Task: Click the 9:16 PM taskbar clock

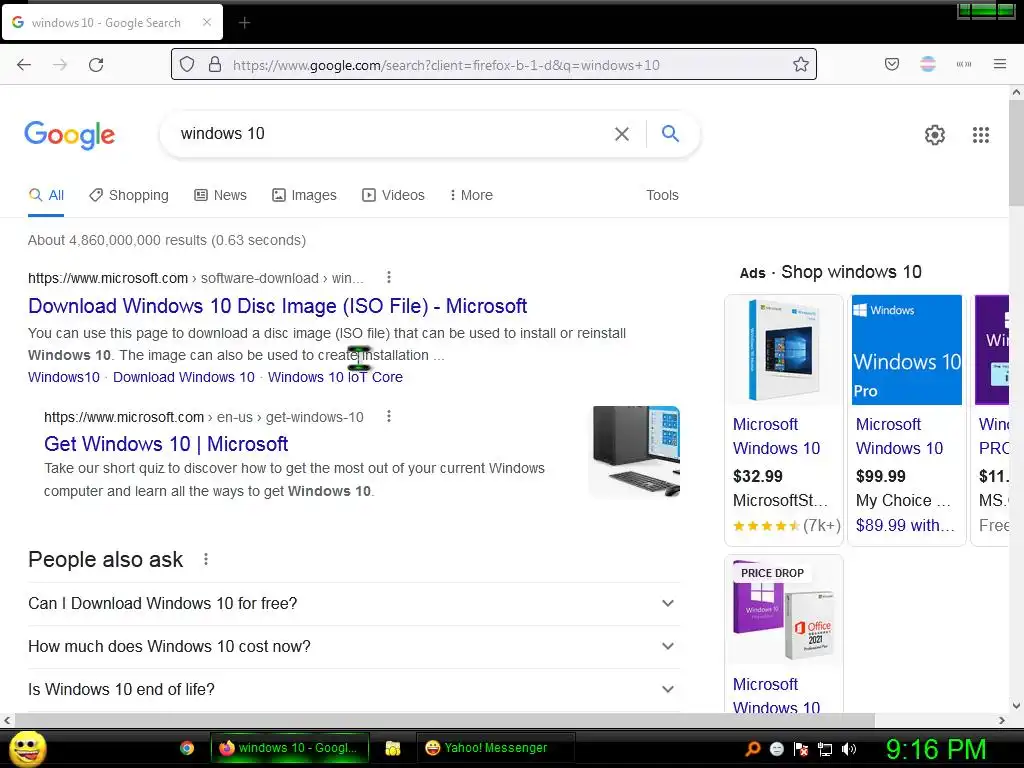Action: coord(936,749)
